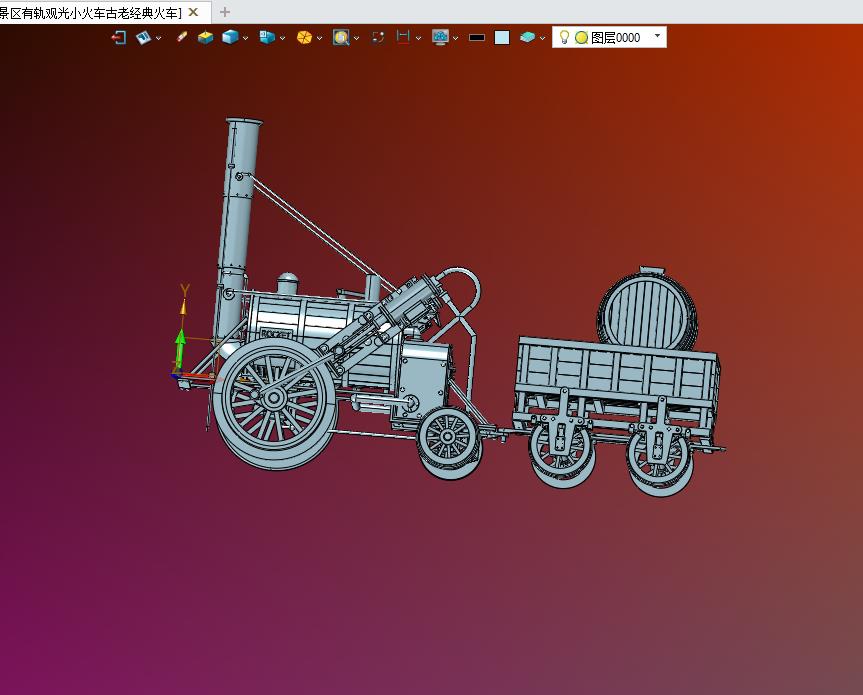
Task: Toggle the layer light bulb visibility
Action: click(564, 37)
